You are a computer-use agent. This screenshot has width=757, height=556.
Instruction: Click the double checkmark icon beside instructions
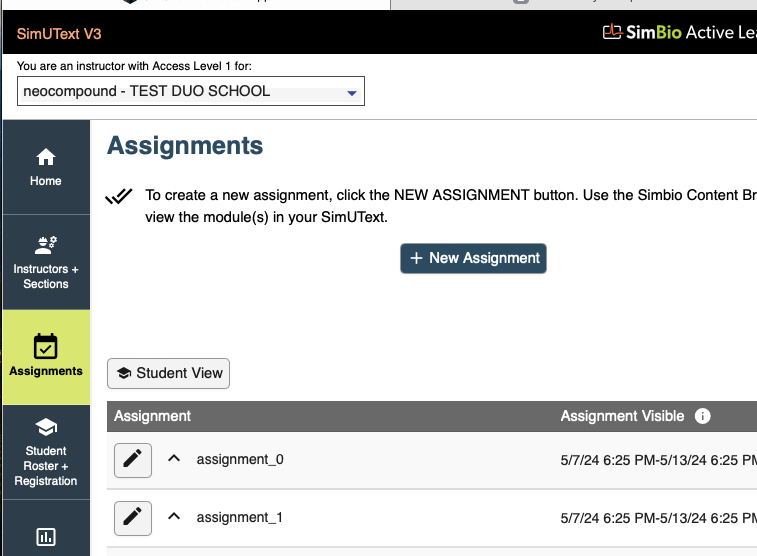click(119, 196)
